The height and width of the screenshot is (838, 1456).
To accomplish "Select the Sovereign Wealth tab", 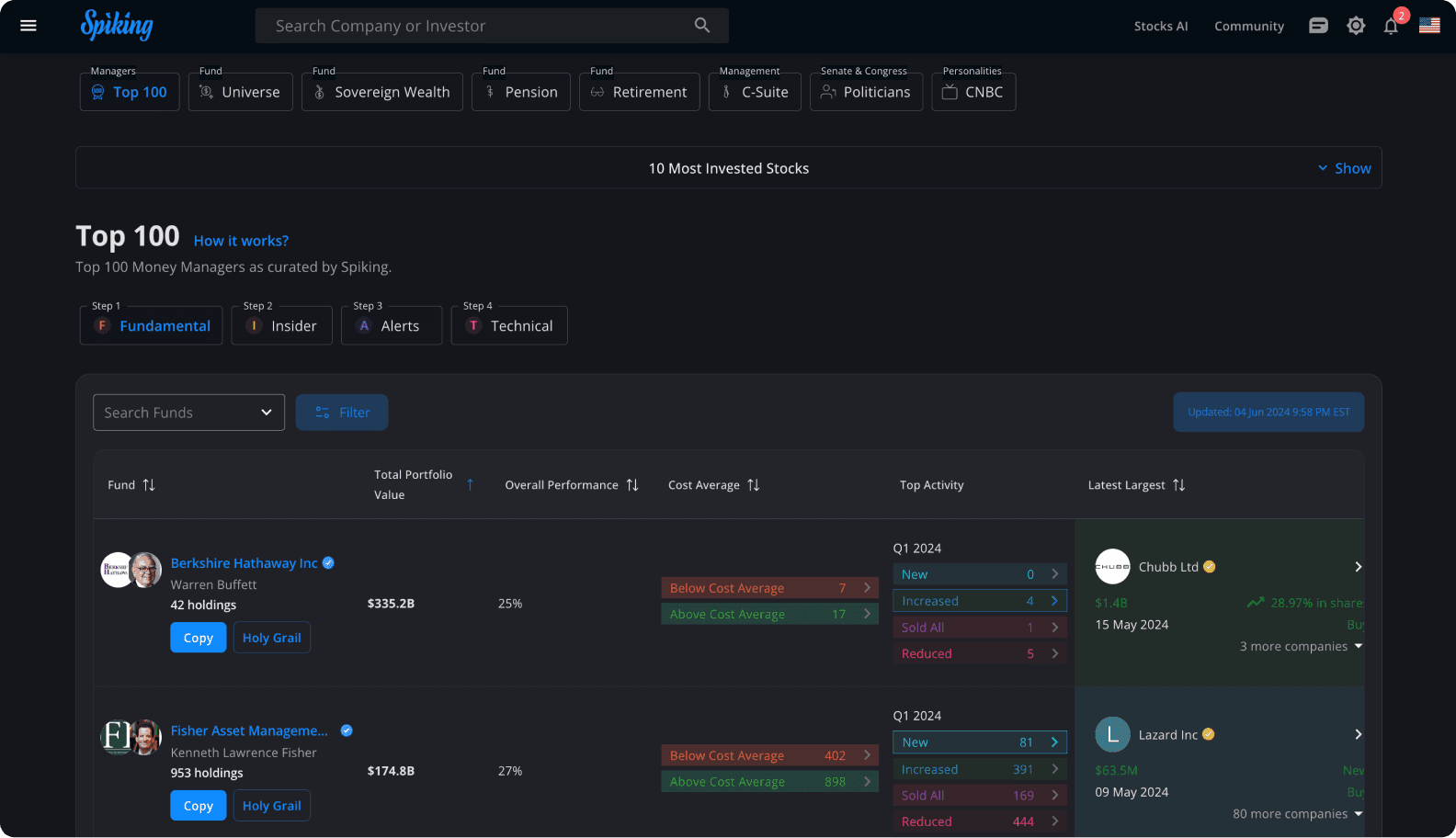I will (382, 92).
